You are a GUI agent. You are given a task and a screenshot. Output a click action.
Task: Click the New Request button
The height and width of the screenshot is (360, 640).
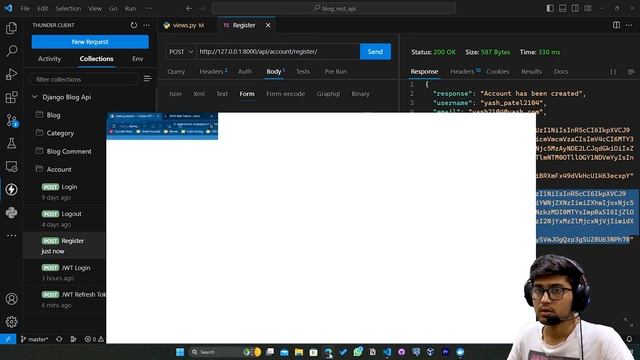tap(90, 42)
